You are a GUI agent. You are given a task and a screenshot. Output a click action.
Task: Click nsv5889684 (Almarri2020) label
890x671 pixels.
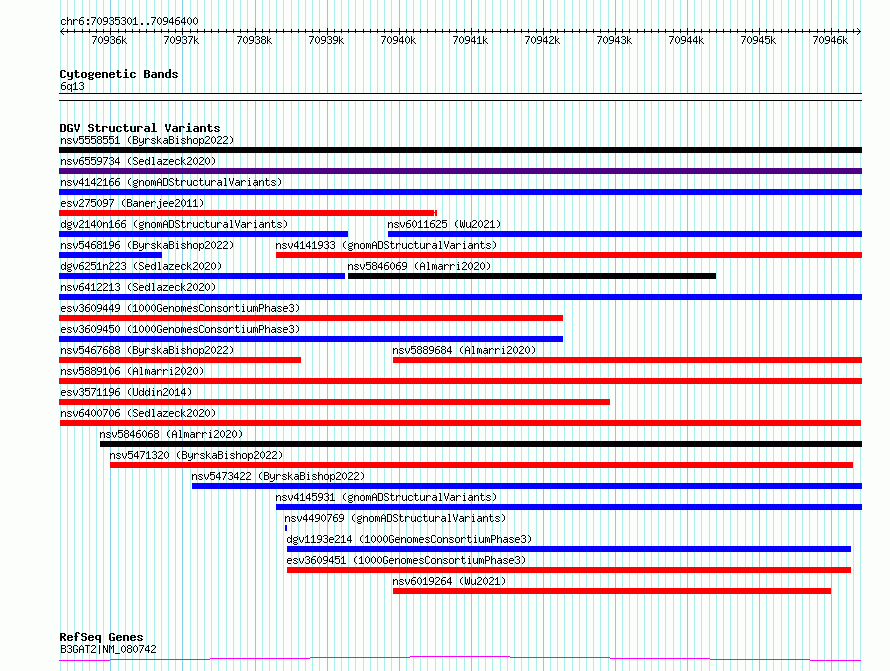[464, 350]
